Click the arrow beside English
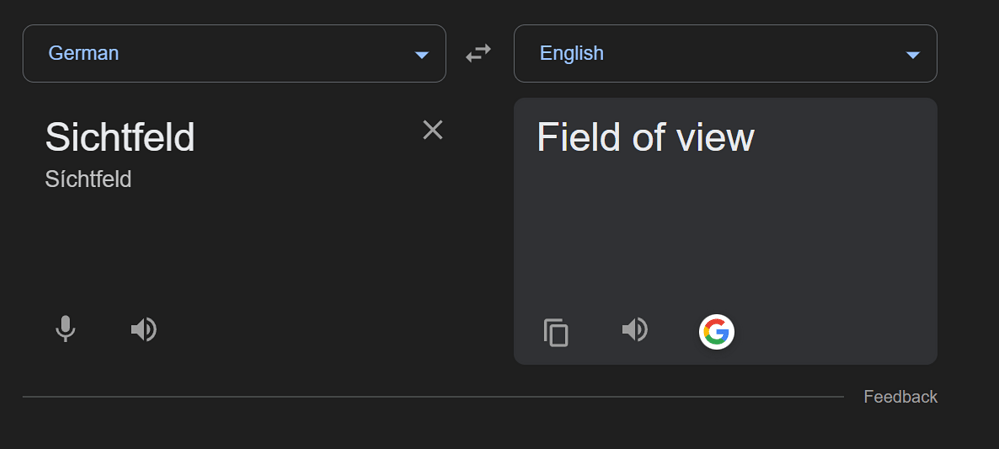This screenshot has width=999, height=449. 912,54
